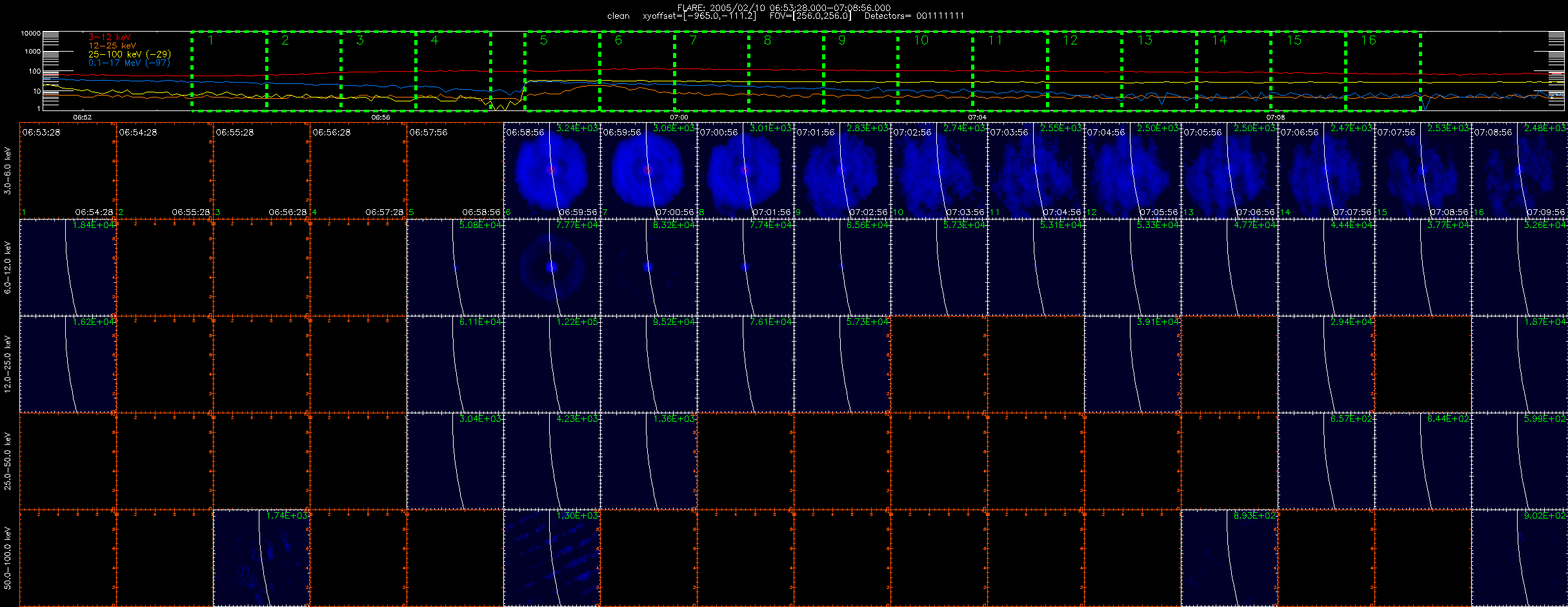The image size is (1568, 607).
Task: Click the 5.08E+04 peak value
Action: 481,225
